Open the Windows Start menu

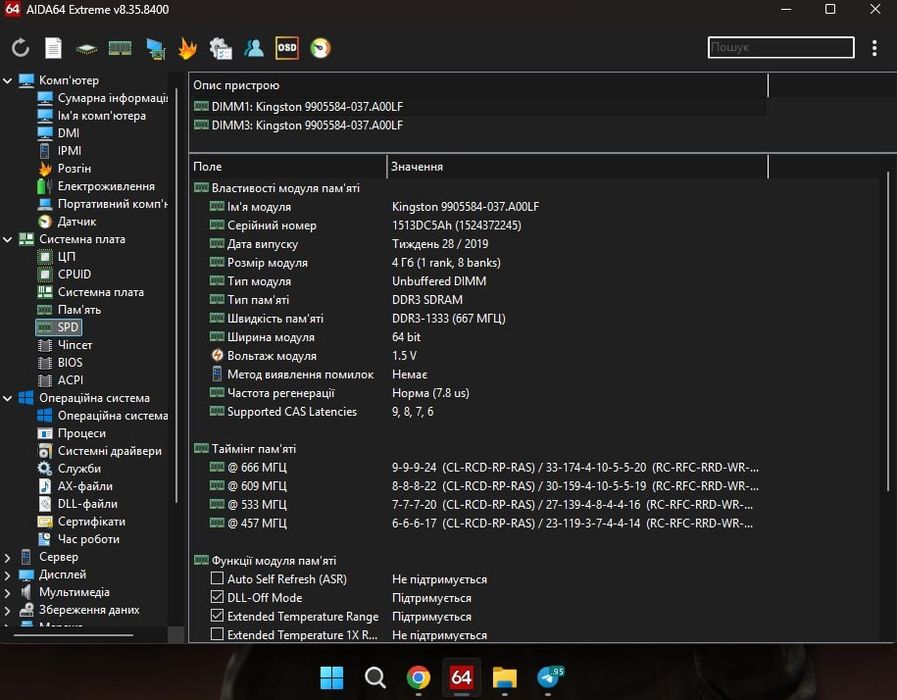(332, 678)
